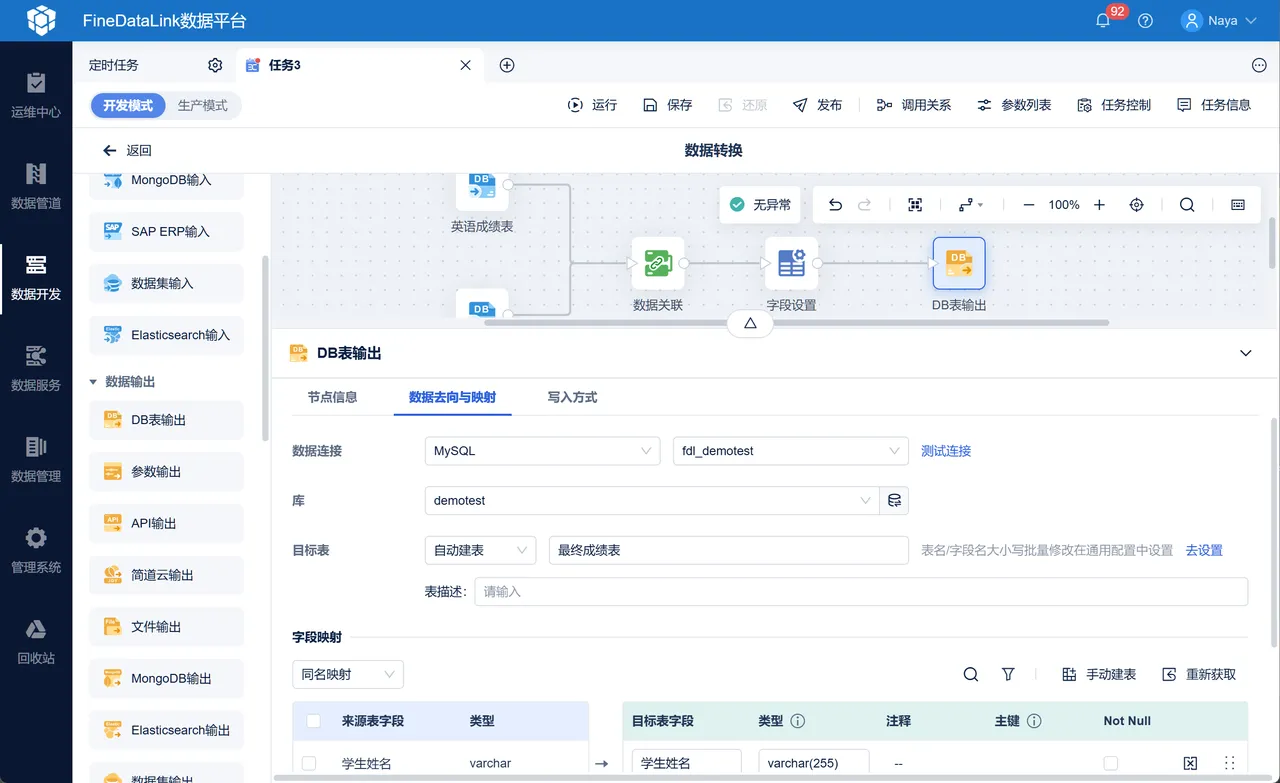
Task: Click the database refresh icon next to 库
Action: coord(894,500)
